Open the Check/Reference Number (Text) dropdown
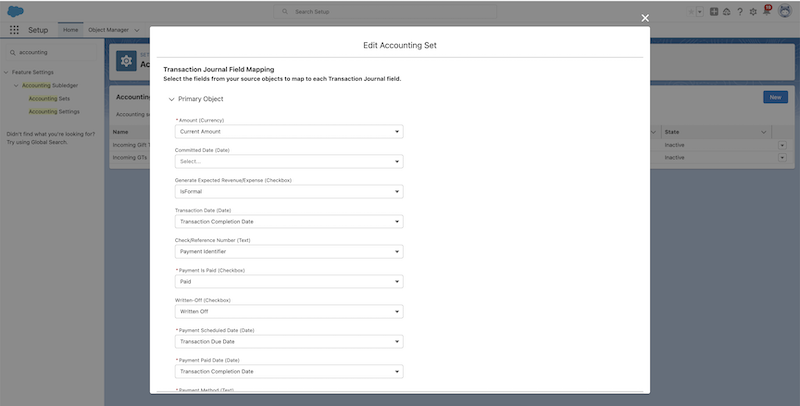Image resolution: width=800 pixels, height=406 pixels. (x=289, y=251)
